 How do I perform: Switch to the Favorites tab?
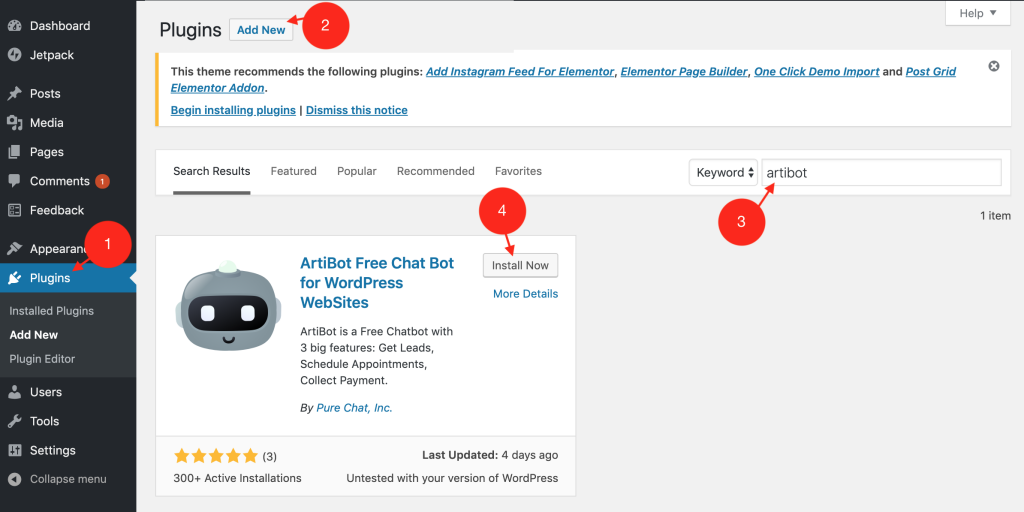click(x=519, y=171)
